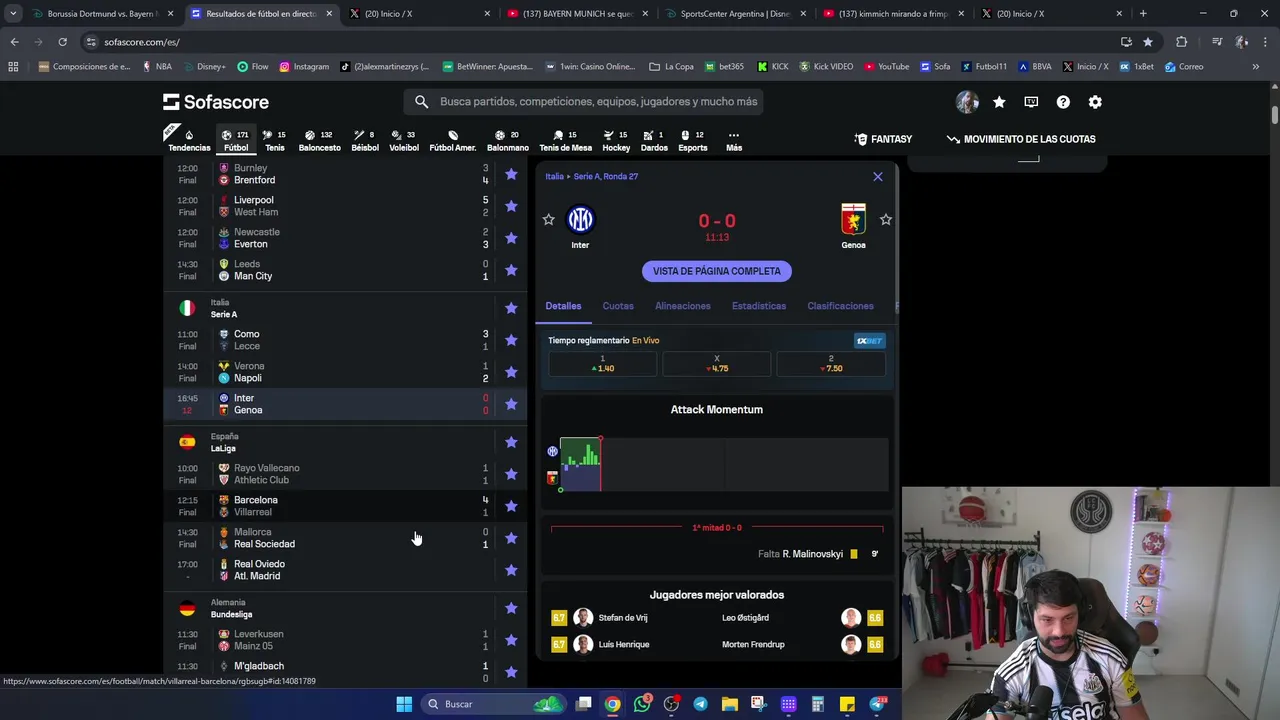Image resolution: width=1280 pixels, height=720 pixels.
Task: Open Movimiento de las cuotas
Action: coord(1021,139)
